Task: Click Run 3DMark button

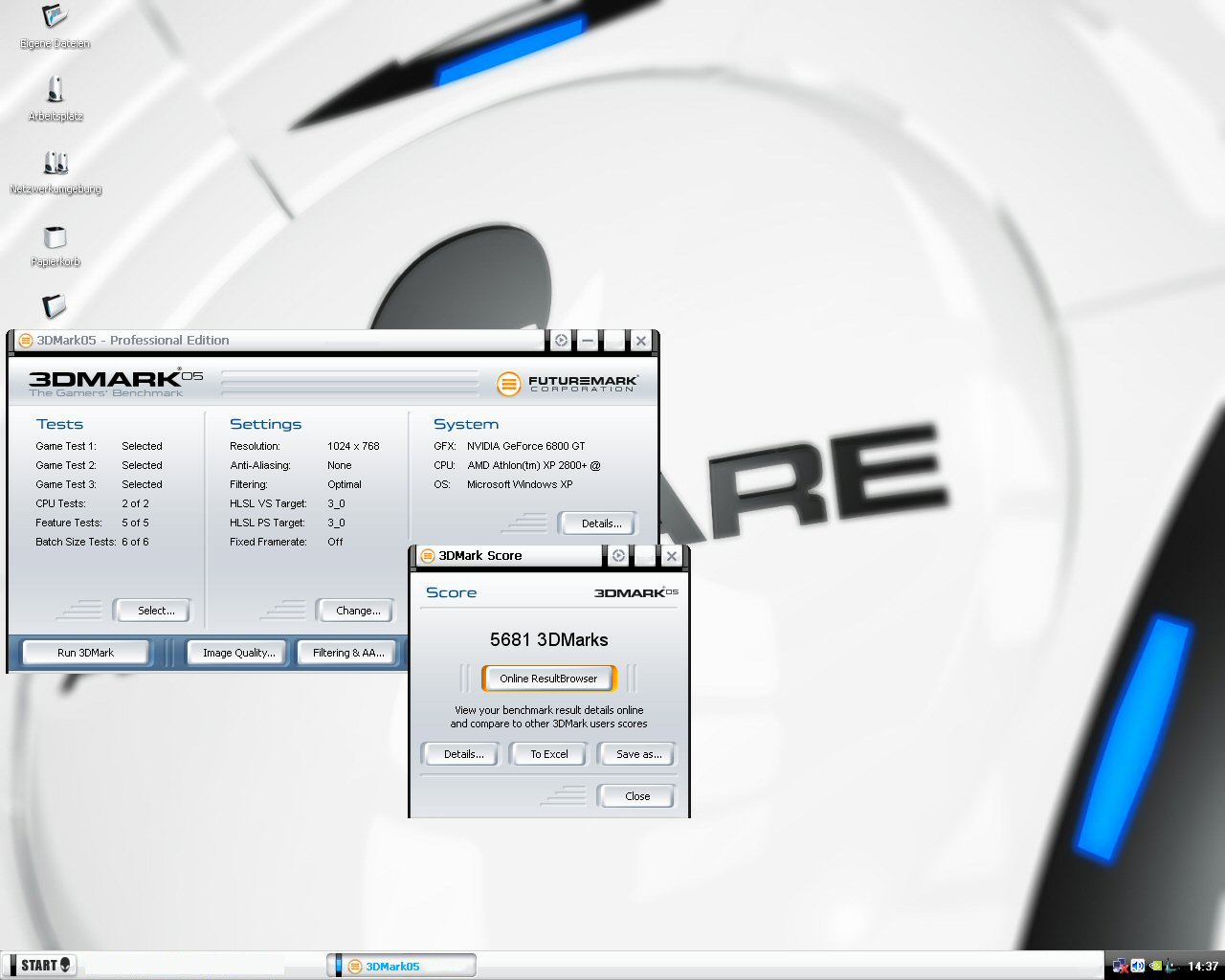Action: (x=85, y=653)
